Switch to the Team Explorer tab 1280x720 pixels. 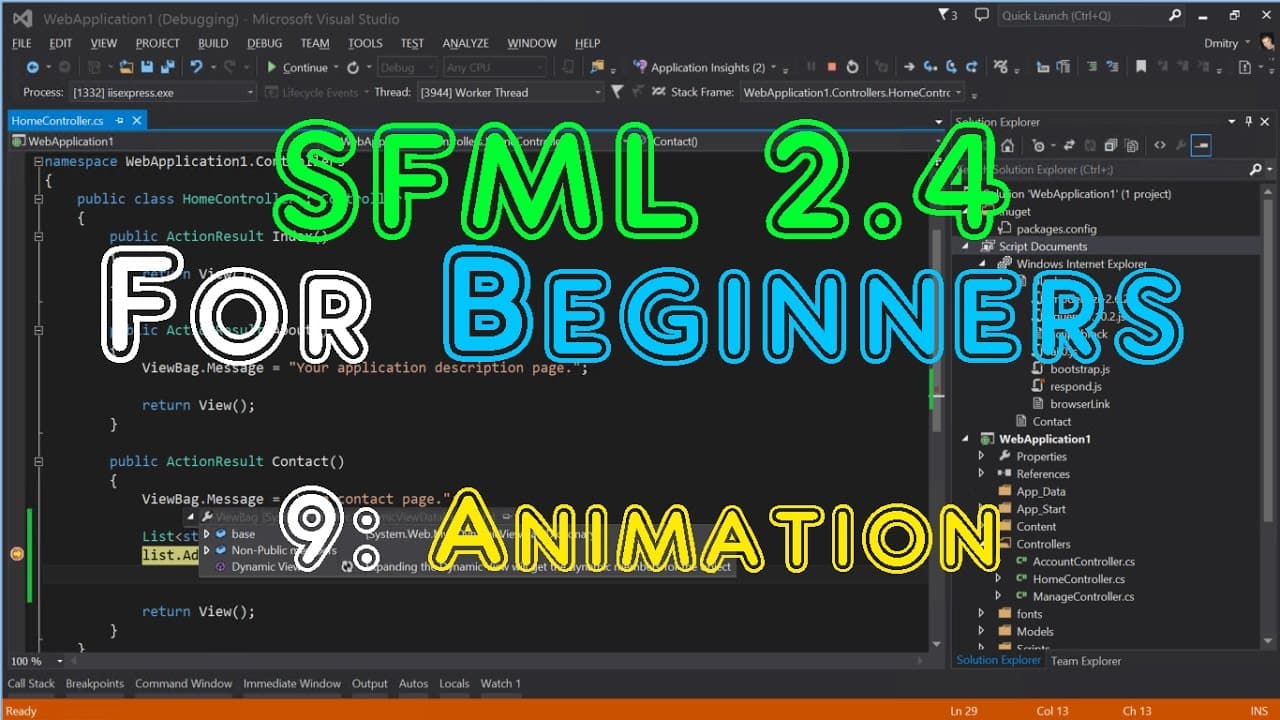1086,661
